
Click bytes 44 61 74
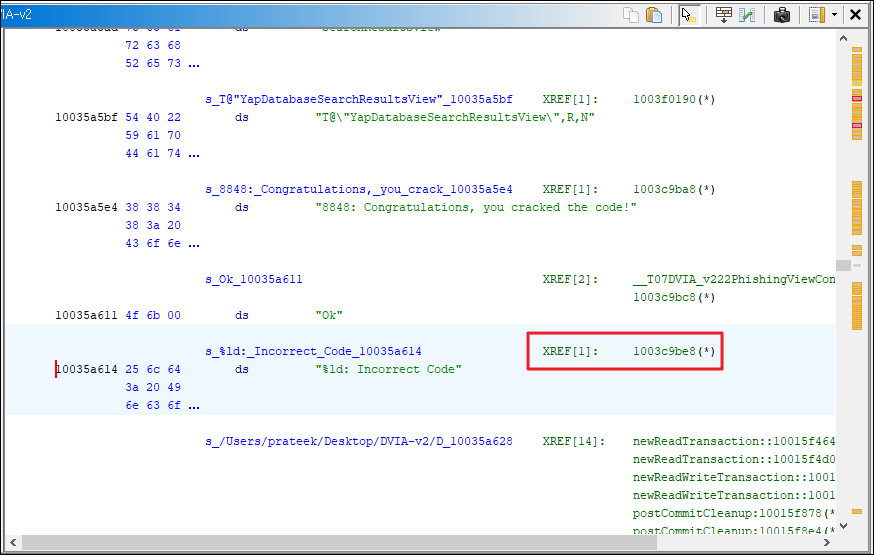pyautogui.click(x=153, y=154)
